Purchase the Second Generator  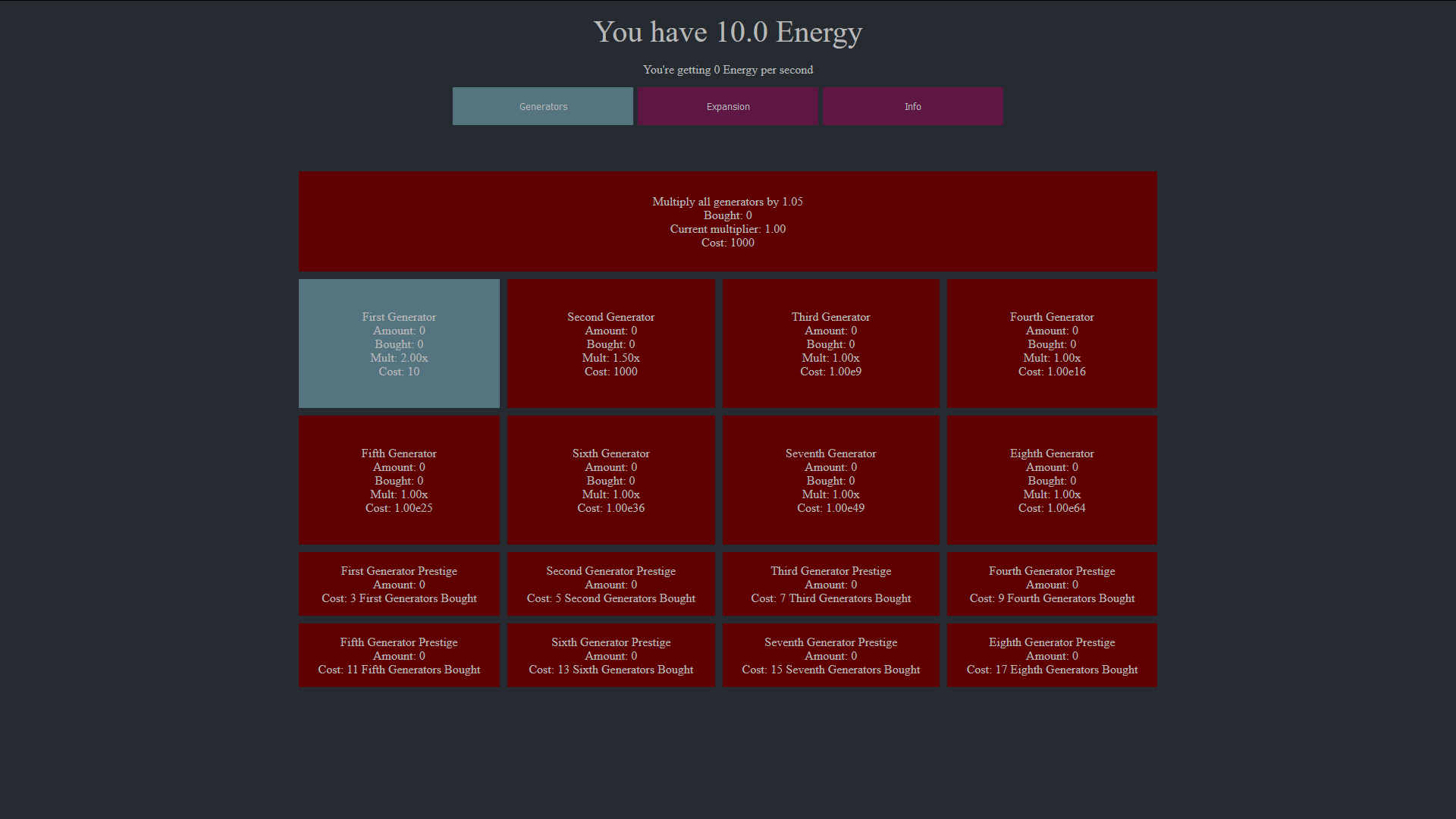point(611,344)
